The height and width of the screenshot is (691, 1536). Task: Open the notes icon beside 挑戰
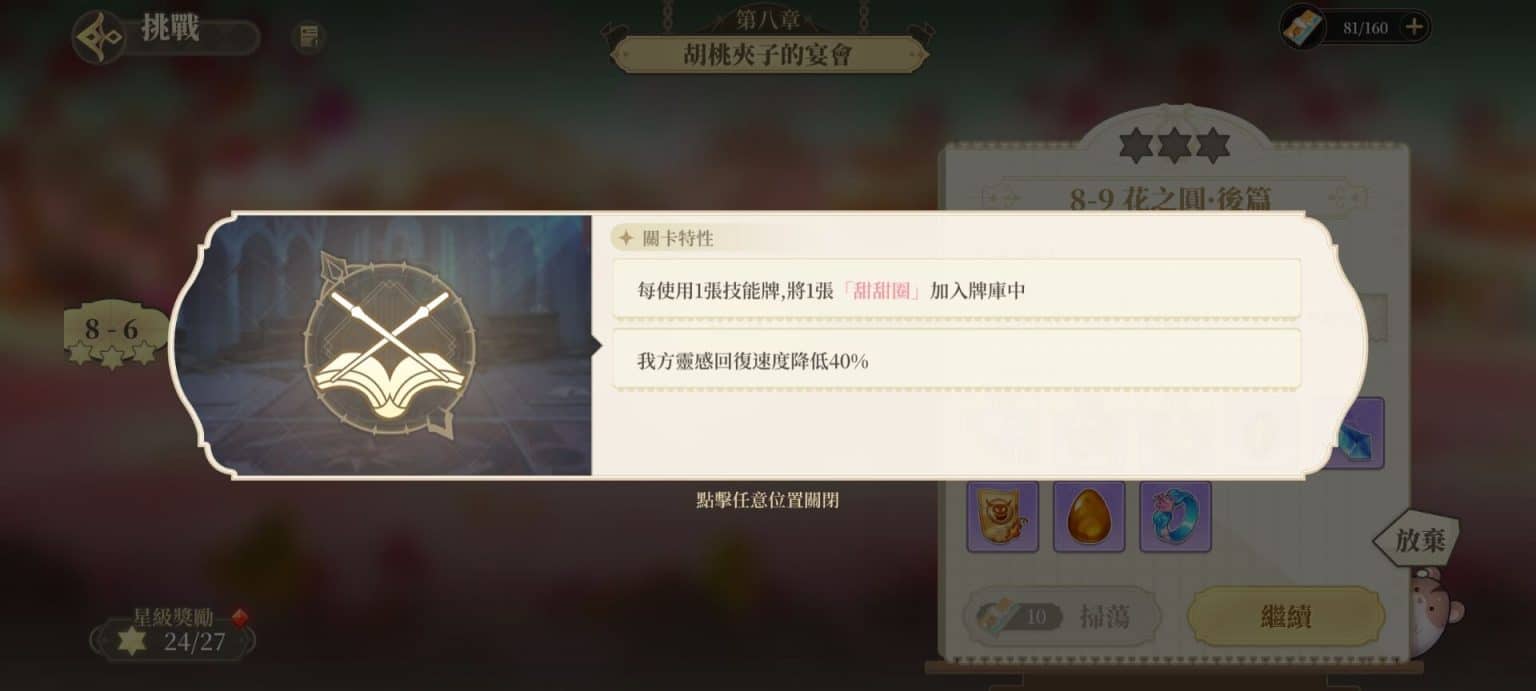click(308, 38)
